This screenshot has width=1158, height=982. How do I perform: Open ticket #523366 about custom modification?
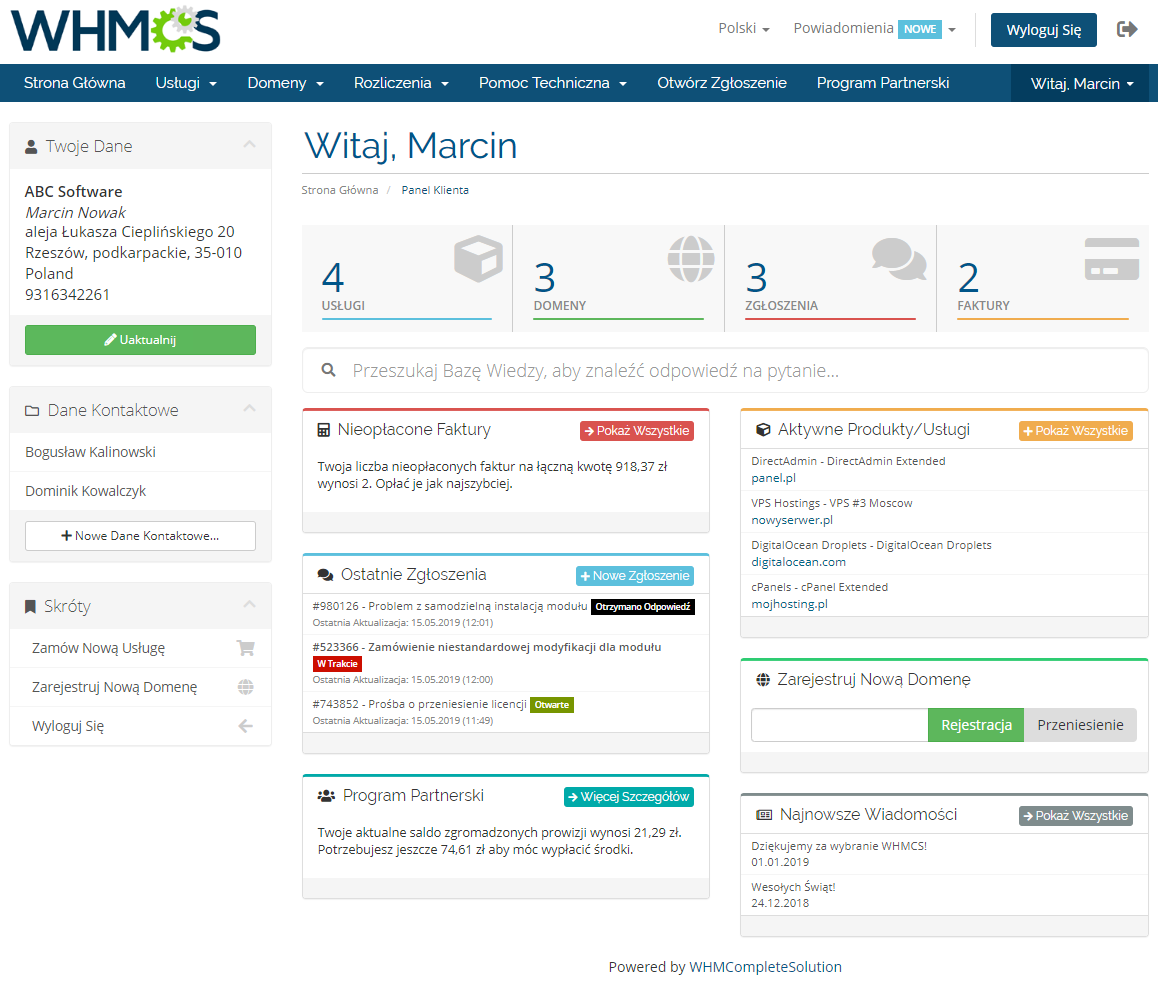point(506,662)
